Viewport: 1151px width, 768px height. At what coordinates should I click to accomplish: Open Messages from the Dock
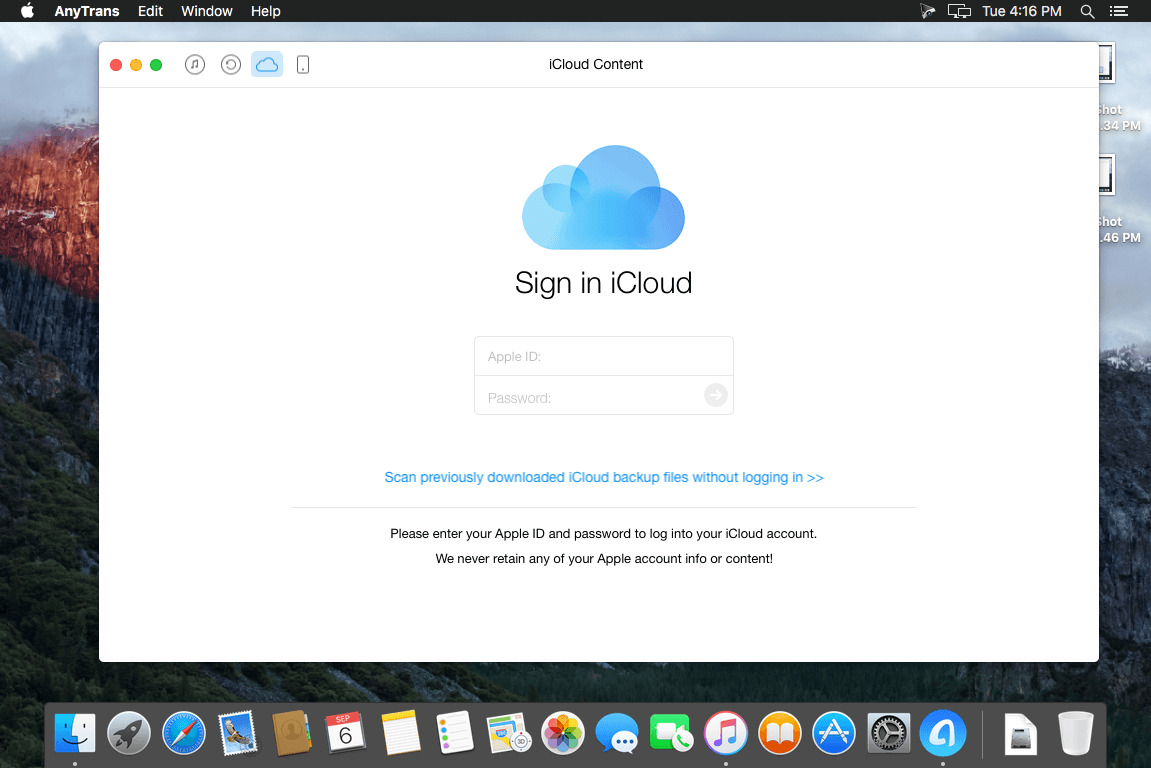(x=617, y=733)
